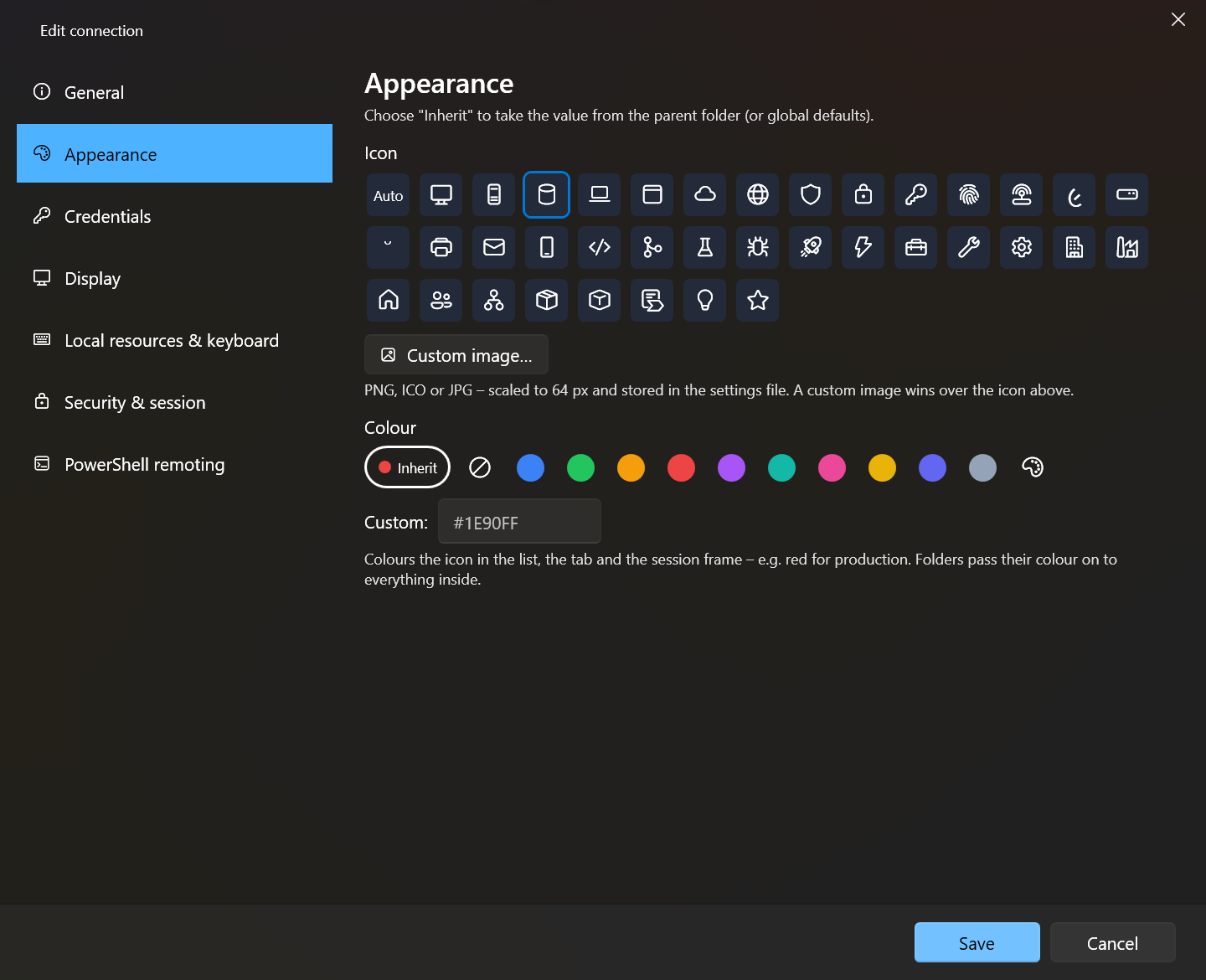The width and height of the screenshot is (1206, 980).
Task: Pick the lightbulb icon
Action: click(x=705, y=301)
